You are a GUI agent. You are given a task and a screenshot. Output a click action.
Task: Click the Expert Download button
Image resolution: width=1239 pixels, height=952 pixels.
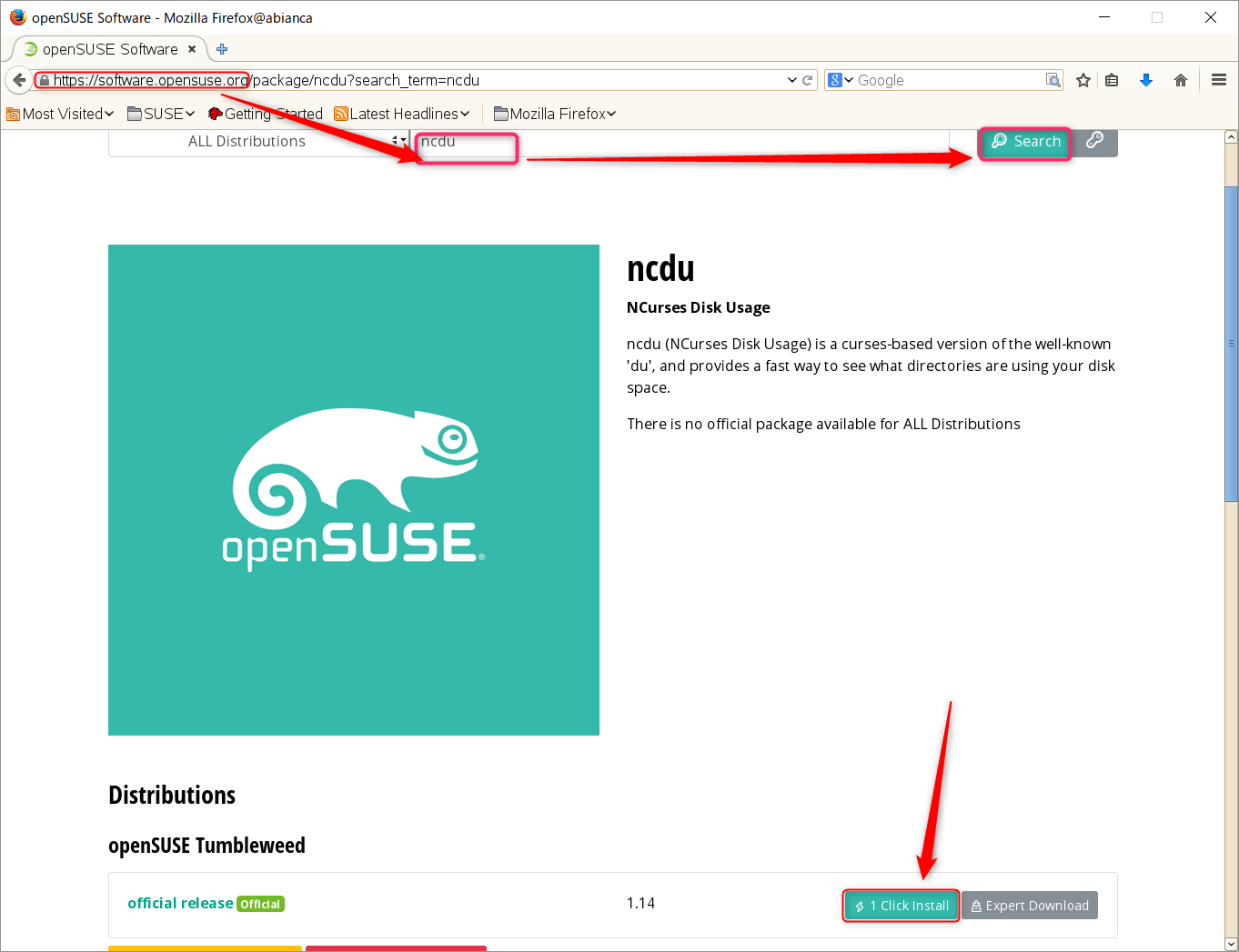point(1030,906)
